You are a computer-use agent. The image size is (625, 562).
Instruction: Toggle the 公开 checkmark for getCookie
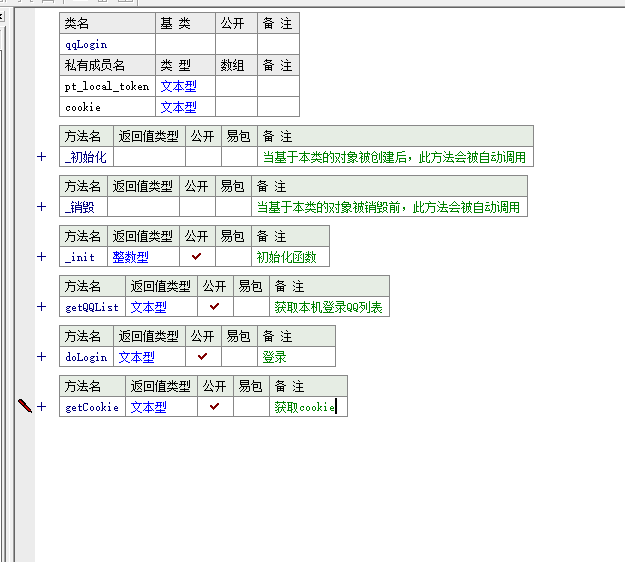click(x=214, y=407)
